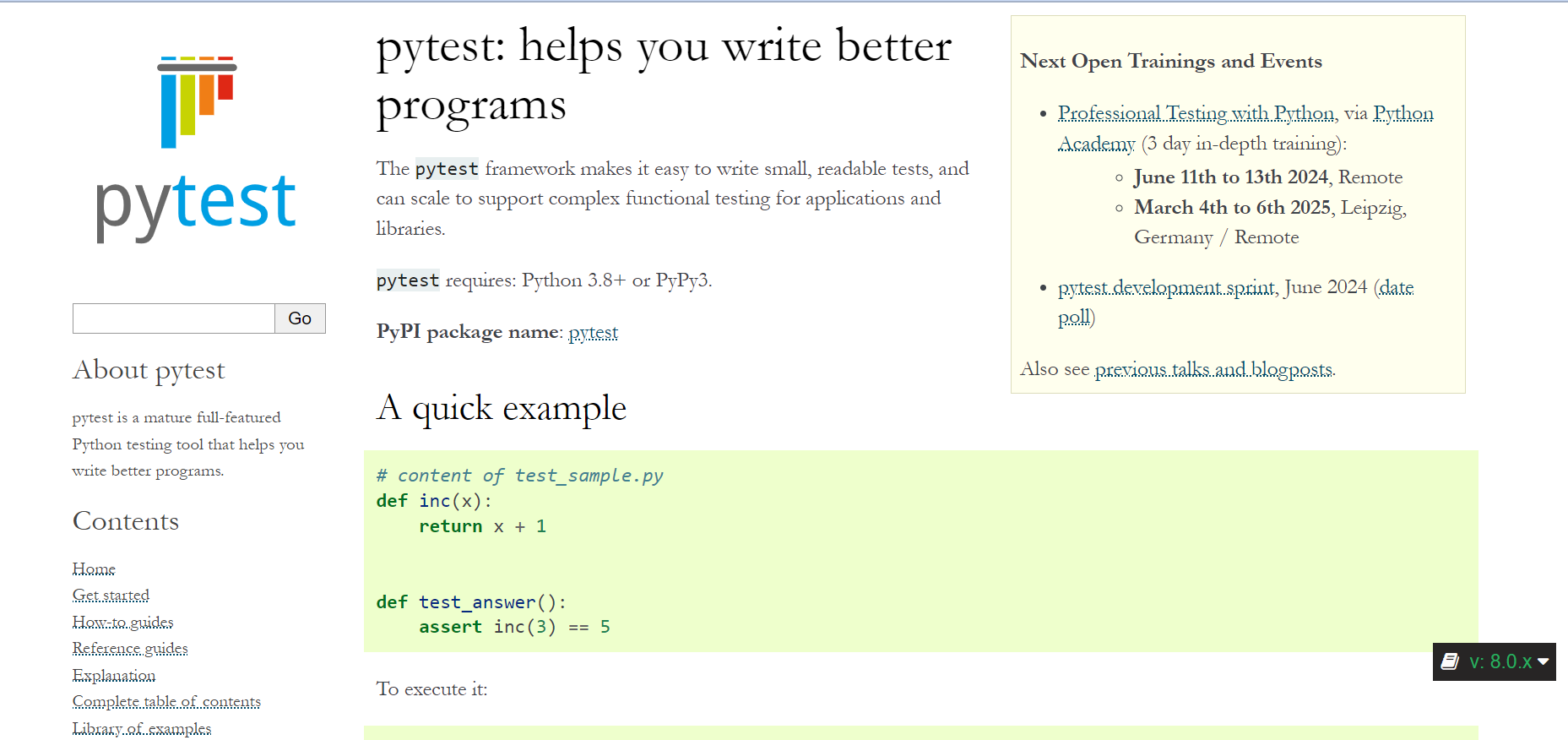The image size is (1568, 740).
Task: Click inside the search input field
Action: pos(172,318)
